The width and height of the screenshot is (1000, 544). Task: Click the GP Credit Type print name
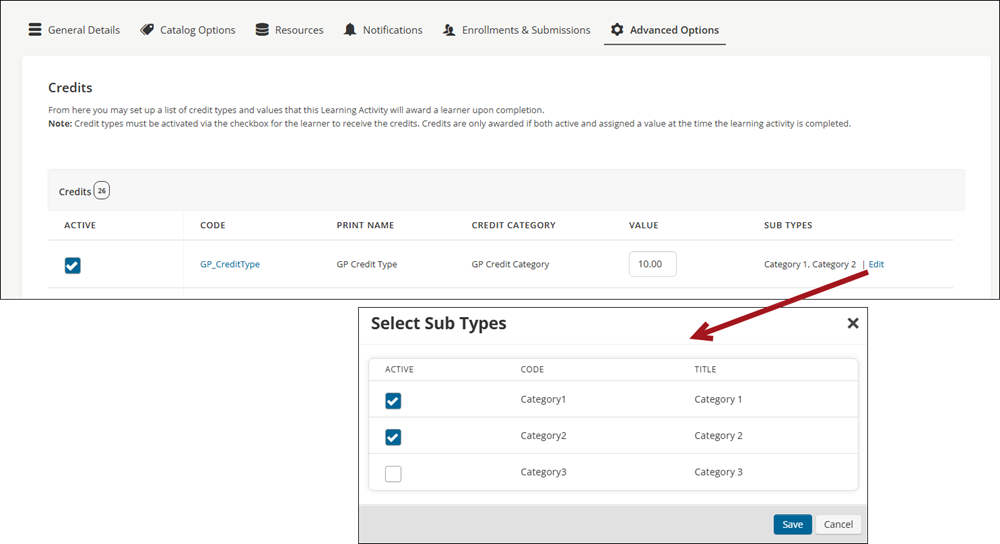click(x=367, y=264)
